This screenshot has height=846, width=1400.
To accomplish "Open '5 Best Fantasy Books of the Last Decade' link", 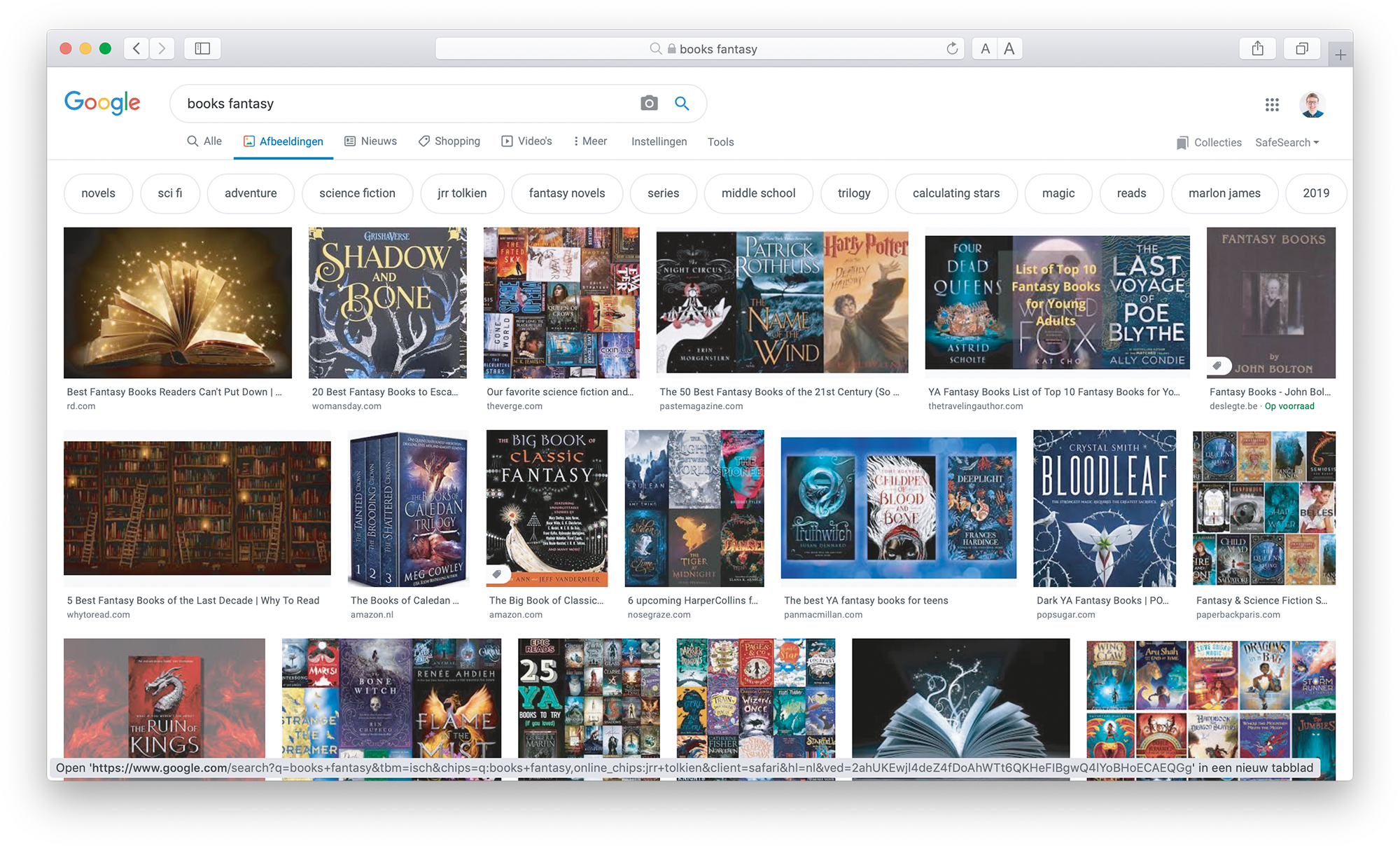I will click(193, 601).
